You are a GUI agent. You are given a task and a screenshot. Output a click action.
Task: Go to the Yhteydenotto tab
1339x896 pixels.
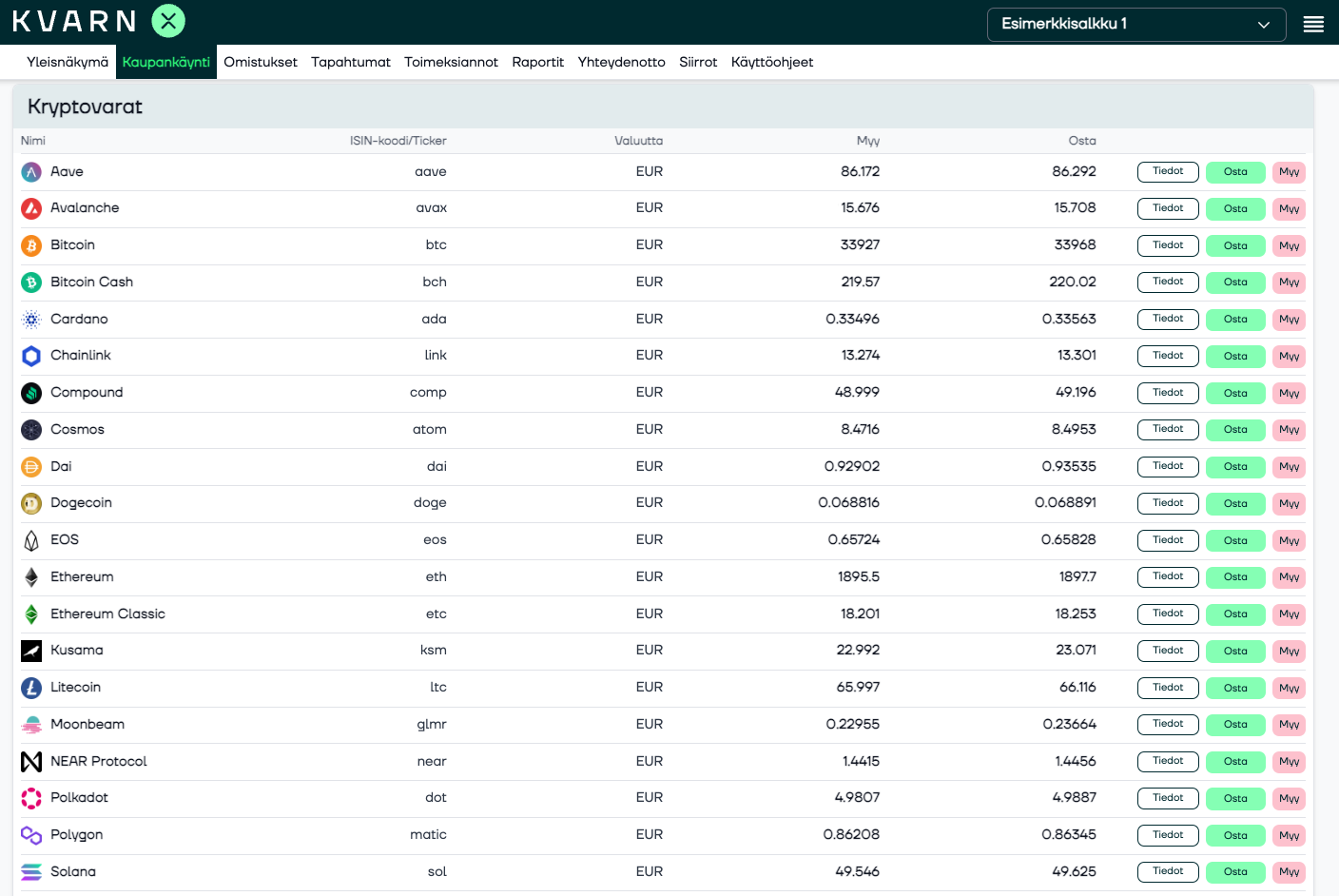622,62
